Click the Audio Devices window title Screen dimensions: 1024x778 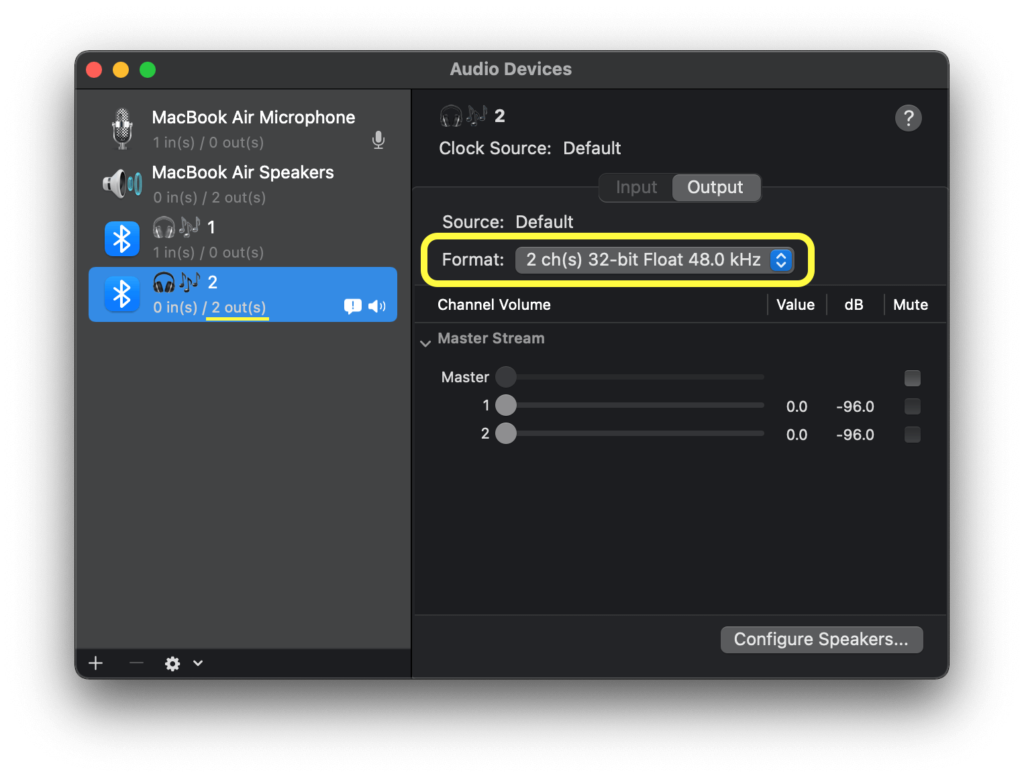(x=511, y=69)
